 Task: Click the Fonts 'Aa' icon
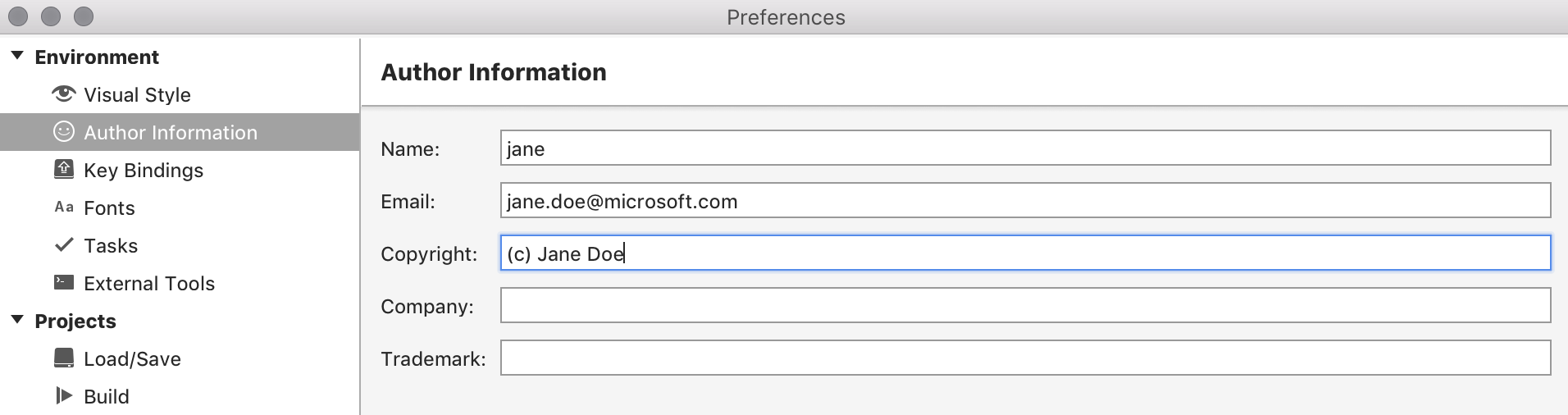point(64,207)
